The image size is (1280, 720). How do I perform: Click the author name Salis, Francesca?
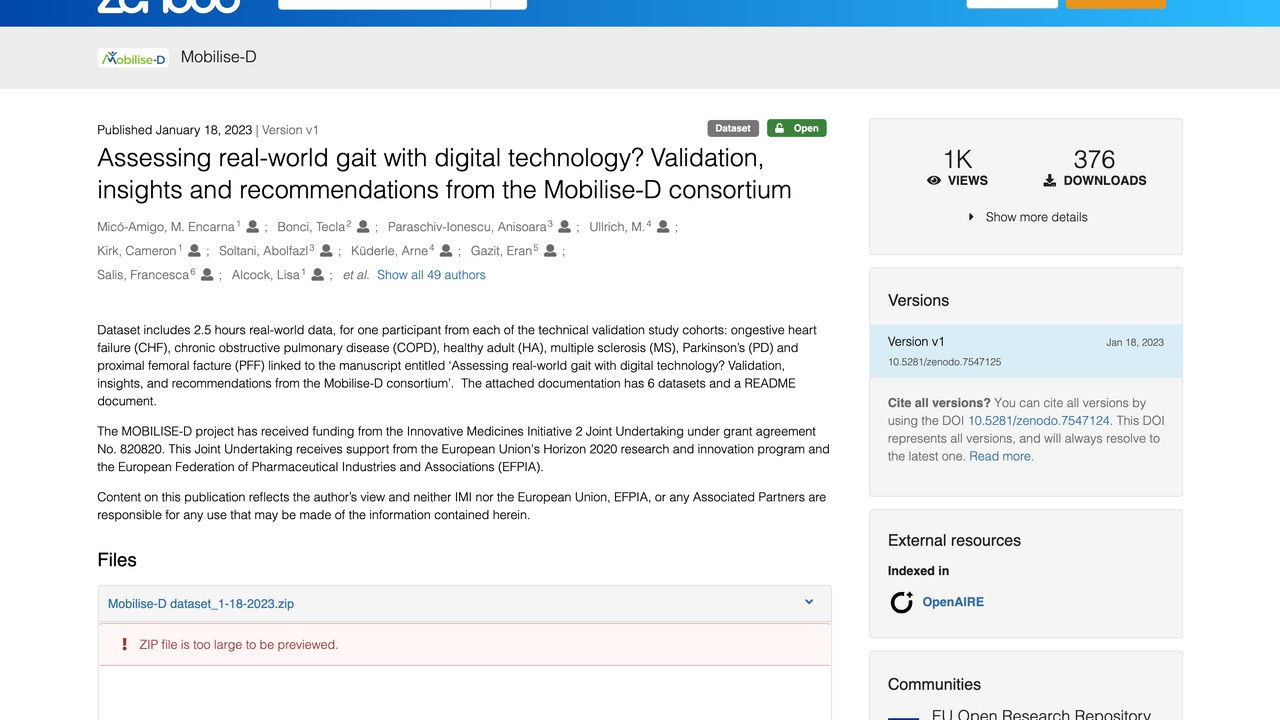(x=143, y=275)
